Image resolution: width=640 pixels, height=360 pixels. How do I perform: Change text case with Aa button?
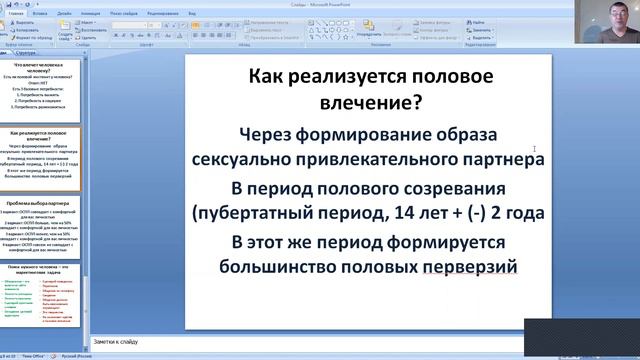coord(168,36)
